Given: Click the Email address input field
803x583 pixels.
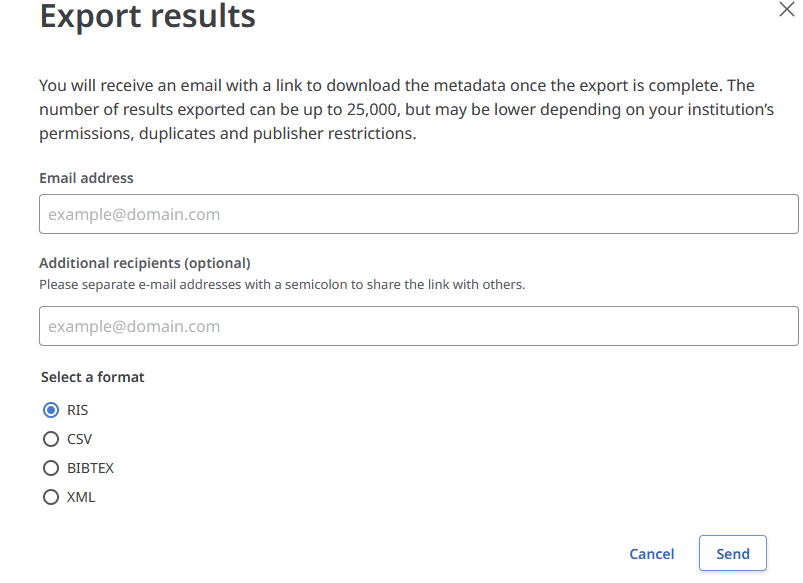Looking at the screenshot, I should pos(418,214).
